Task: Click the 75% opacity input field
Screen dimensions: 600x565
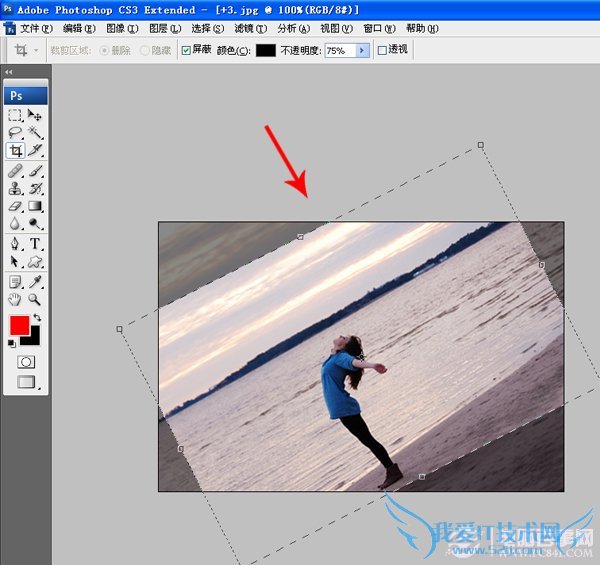Action: tap(340, 50)
